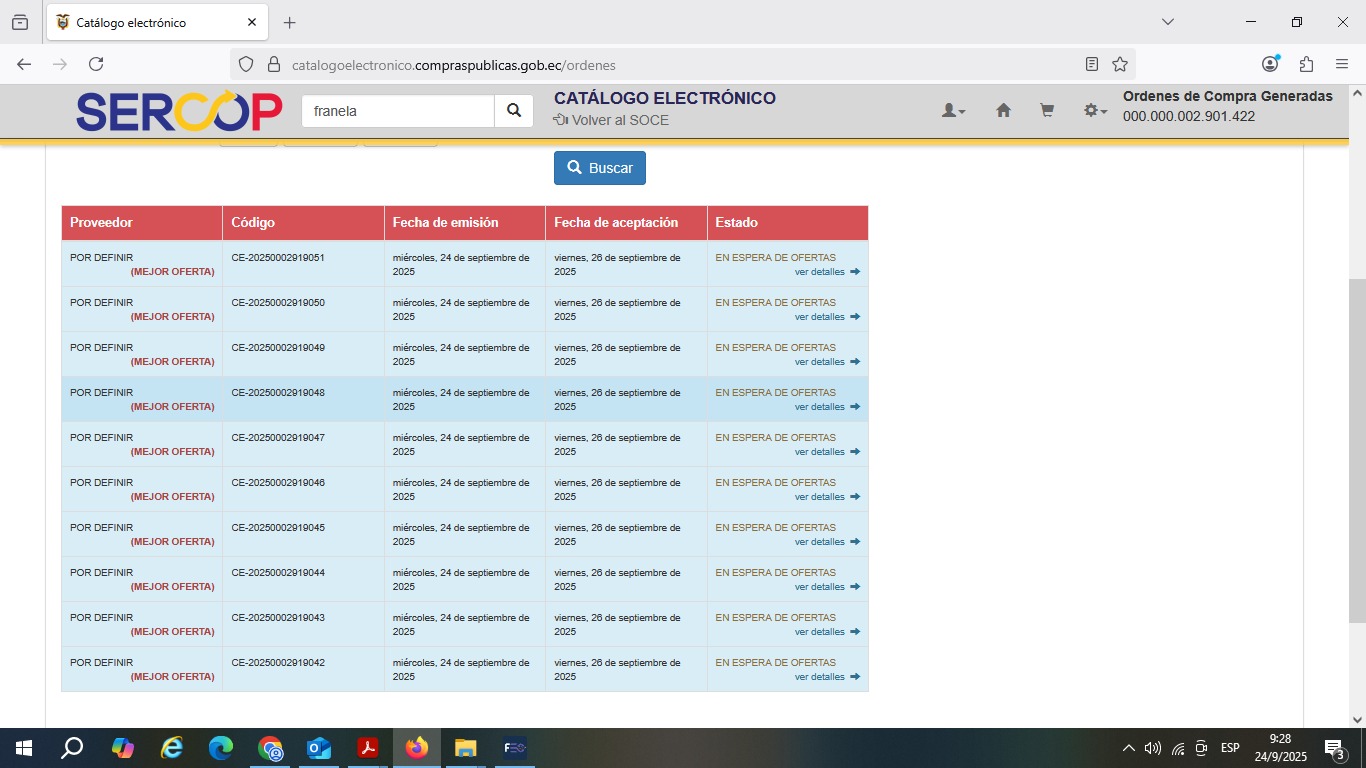Viewport: 1366px width, 768px height.
Task: Click the SERCOP logo
Action: [x=179, y=112]
